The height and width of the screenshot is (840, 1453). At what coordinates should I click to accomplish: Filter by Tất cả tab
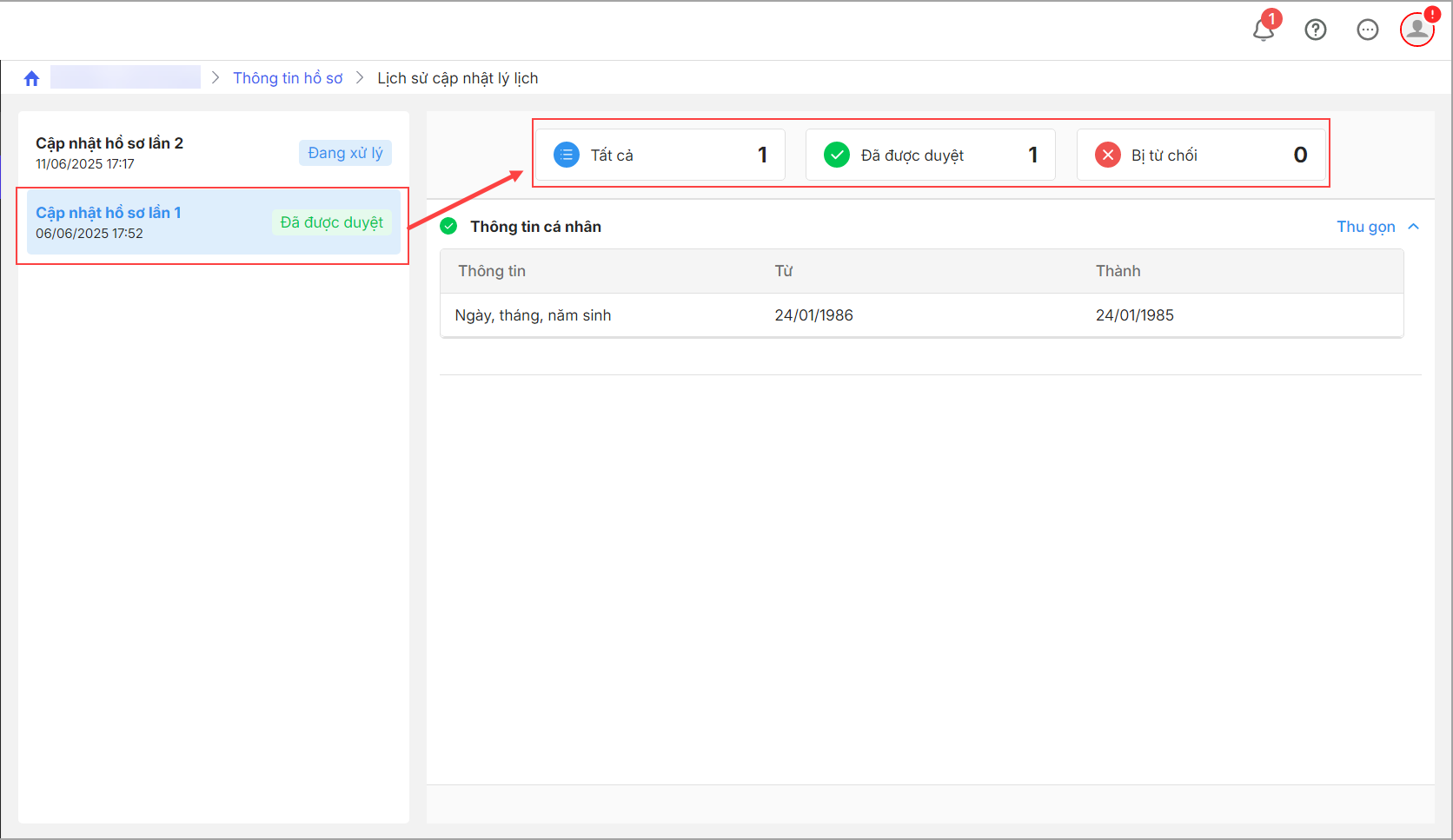tap(660, 155)
